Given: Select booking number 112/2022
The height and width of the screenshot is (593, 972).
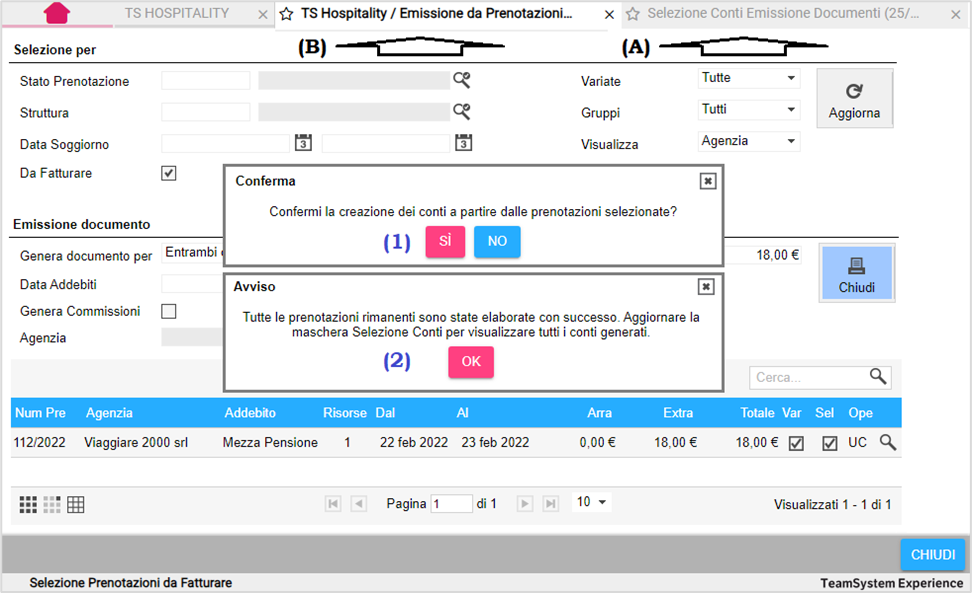Looking at the screenshot, I should [40, 442].
